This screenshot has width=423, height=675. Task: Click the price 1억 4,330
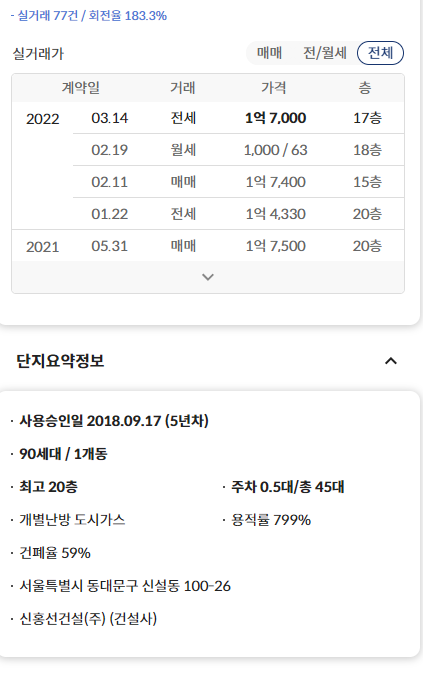click(x=275, y=214)
